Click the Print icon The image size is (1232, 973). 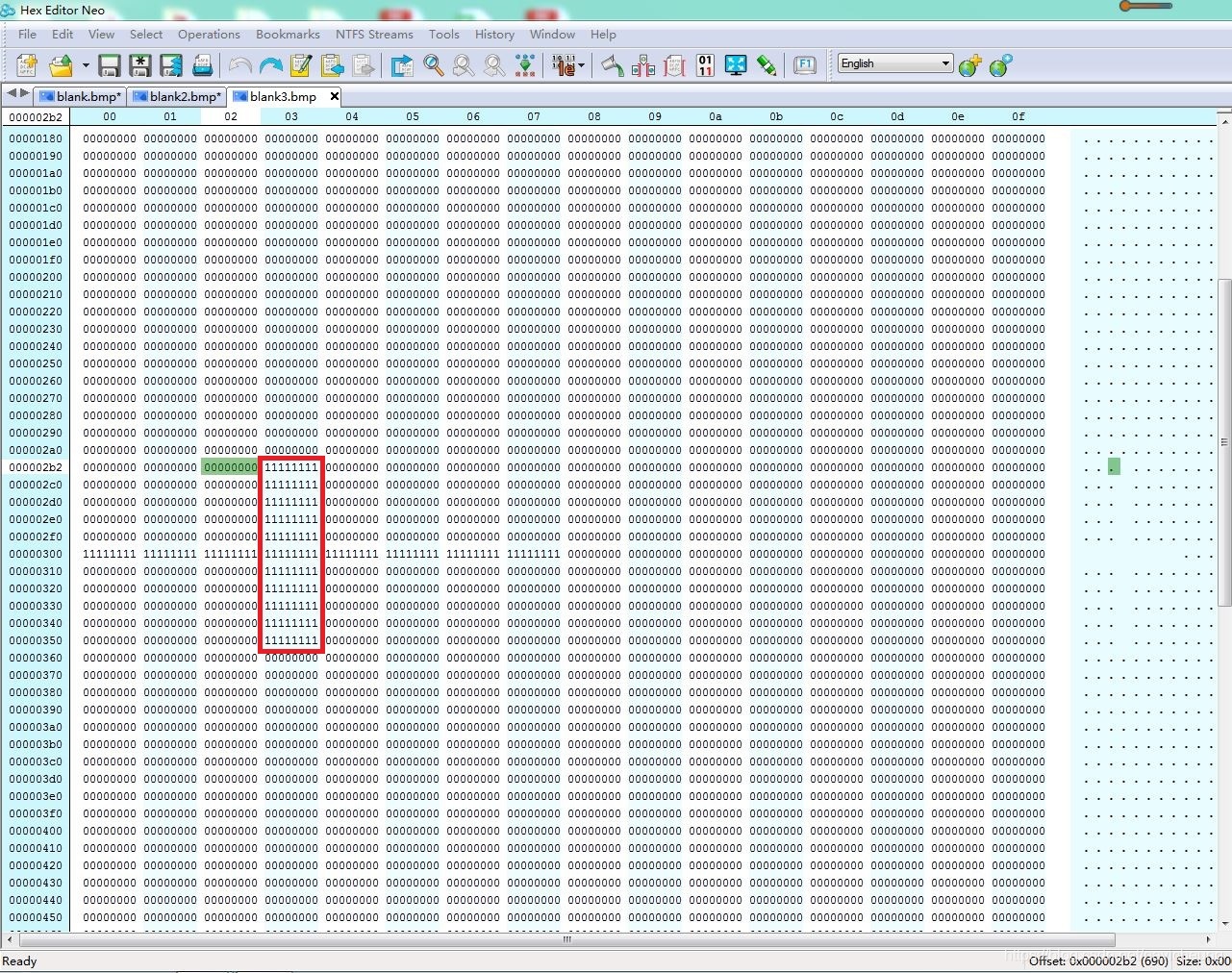pyautogui.click(x=203, y=65)
